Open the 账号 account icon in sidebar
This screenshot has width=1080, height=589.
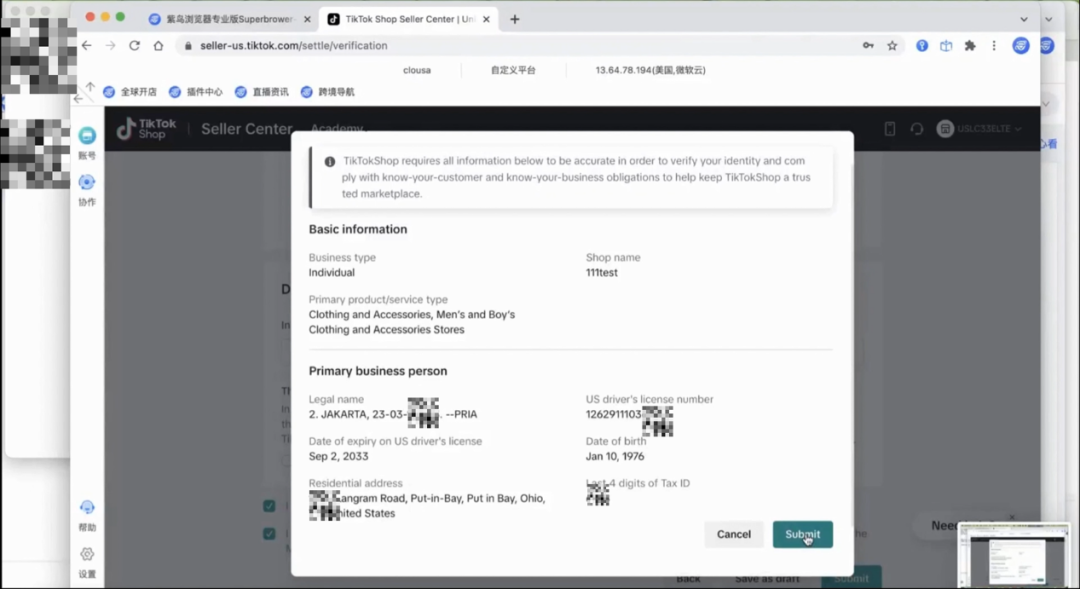pyautogui.click(x=87, y=137)
